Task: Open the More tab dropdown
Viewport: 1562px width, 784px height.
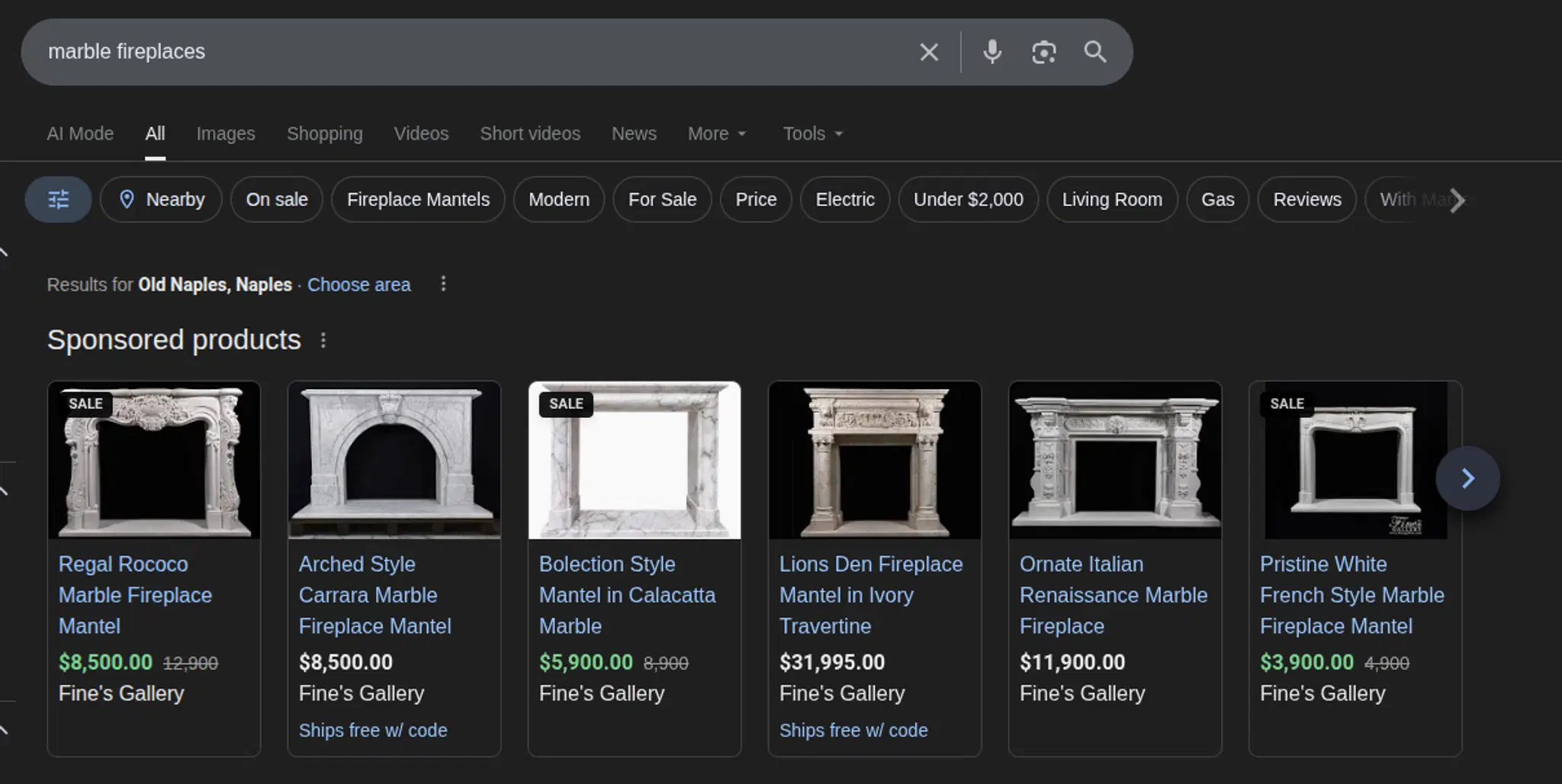Action: click(715, 133)
